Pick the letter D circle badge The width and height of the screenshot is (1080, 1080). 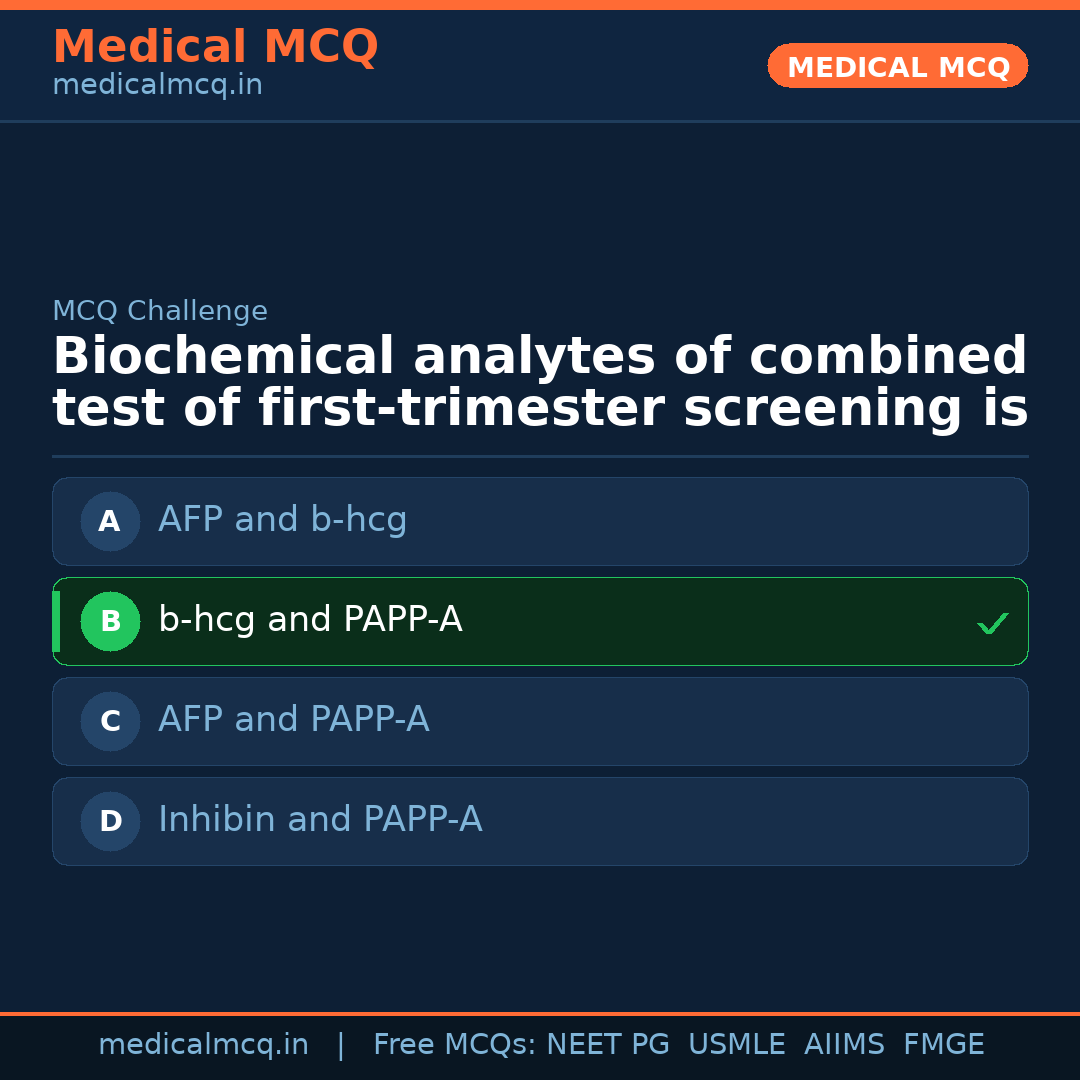110,821
